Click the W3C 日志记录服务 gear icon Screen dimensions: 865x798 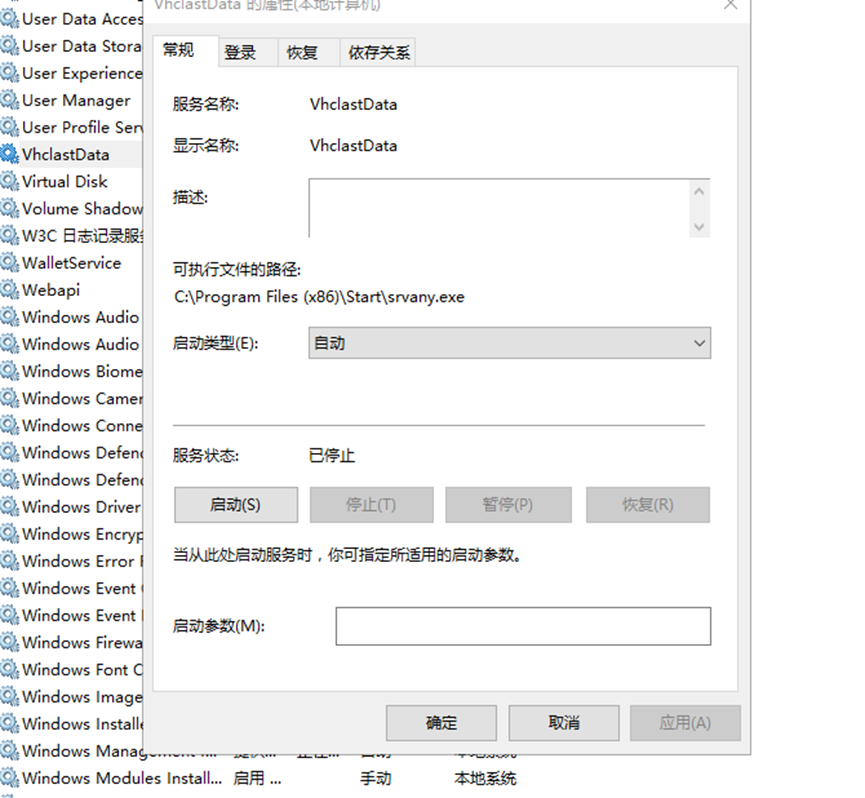[x=9, y=235]
